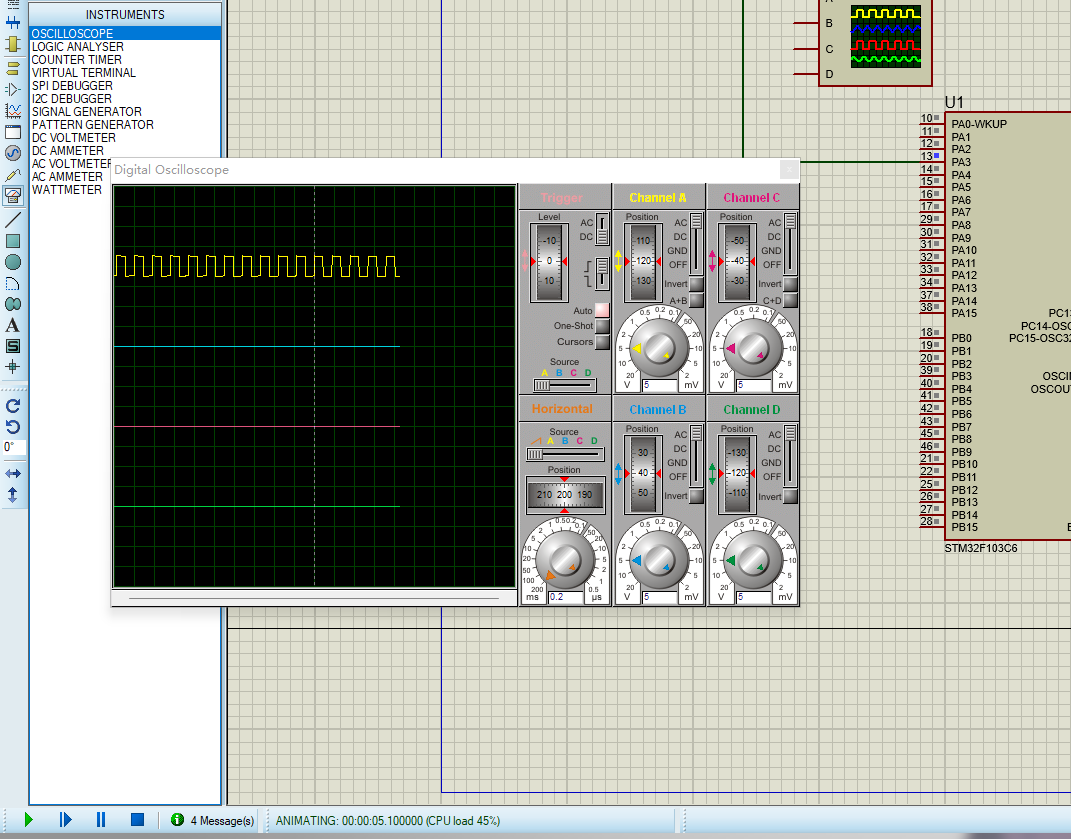Open the 4 Message(s) simulation log
Viewport: 1071px width, 839px height.
coord(213,821)
